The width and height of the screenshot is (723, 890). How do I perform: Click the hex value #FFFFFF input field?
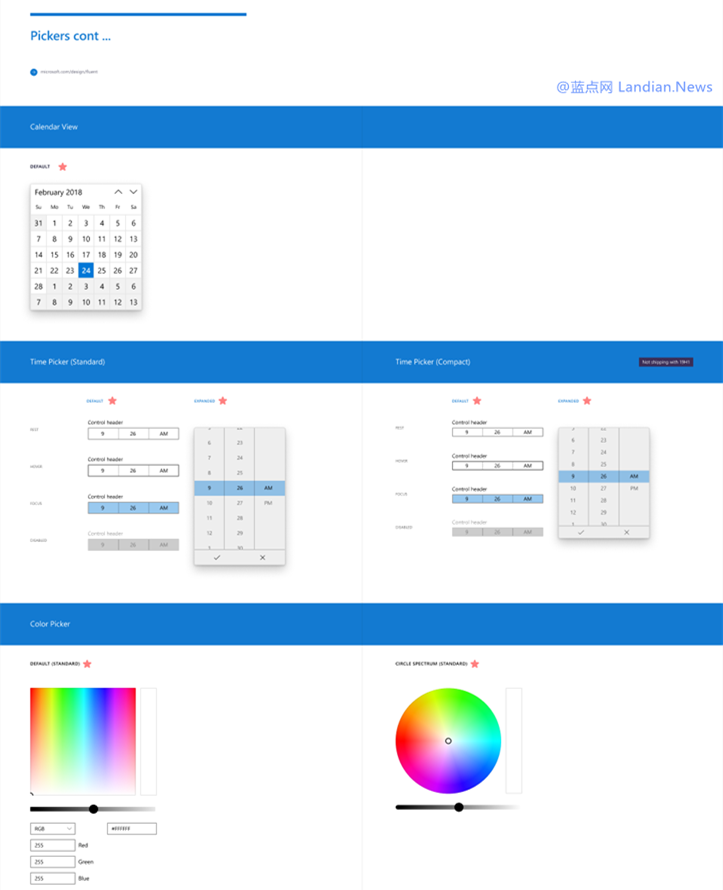132,828
